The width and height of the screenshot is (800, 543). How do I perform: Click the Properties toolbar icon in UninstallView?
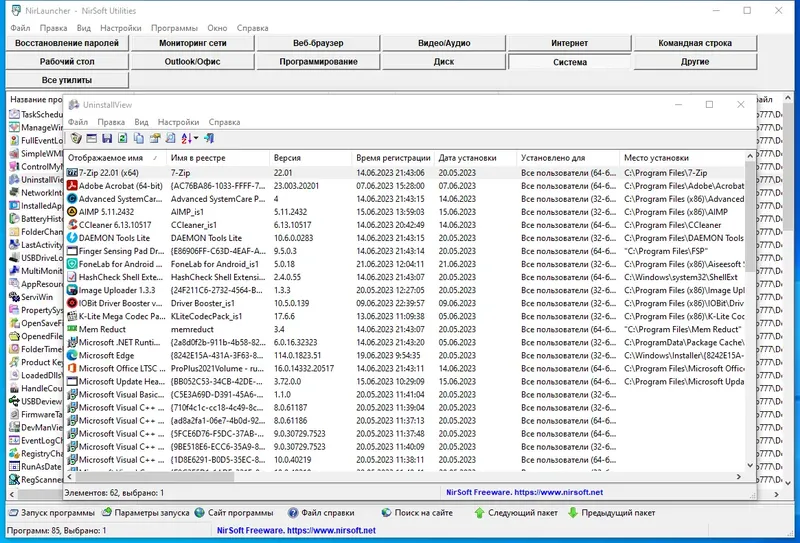click(x=155, y=138)
